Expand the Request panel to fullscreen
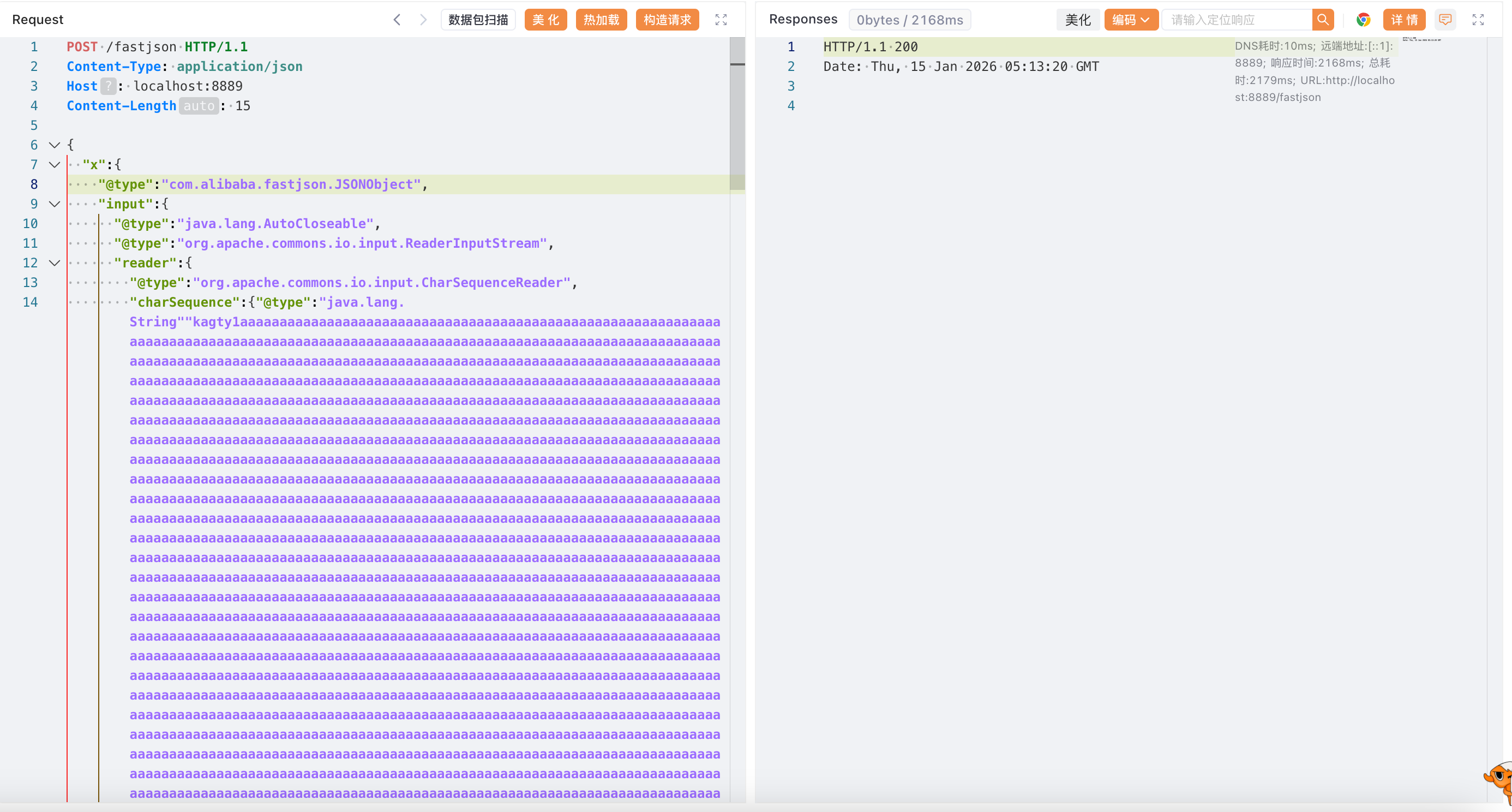This screenshot has height=812, width=1512. pyautogui.click(x=721, y=20)
